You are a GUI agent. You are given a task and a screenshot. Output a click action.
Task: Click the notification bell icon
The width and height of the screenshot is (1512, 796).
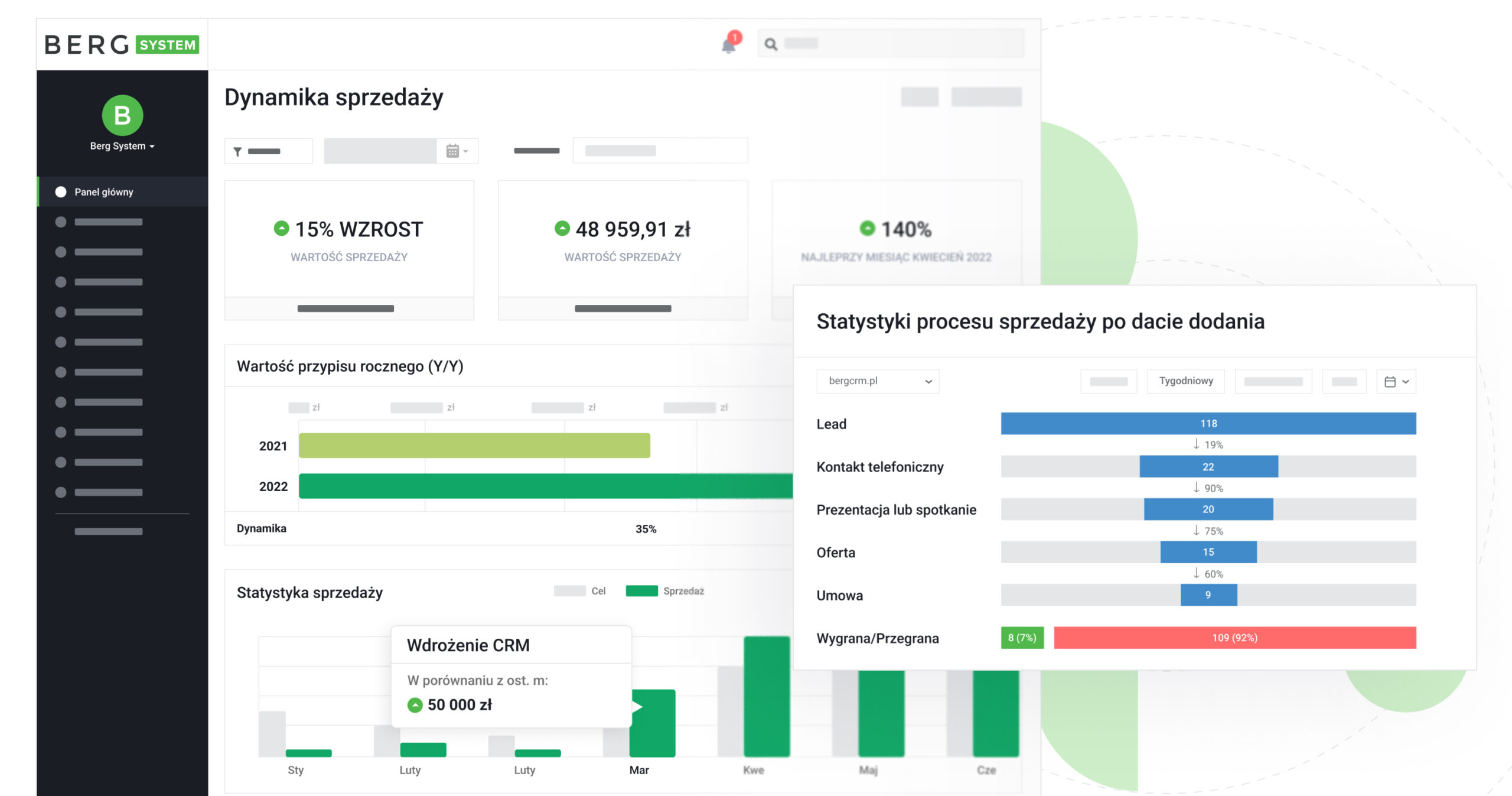tap(728, 46)
